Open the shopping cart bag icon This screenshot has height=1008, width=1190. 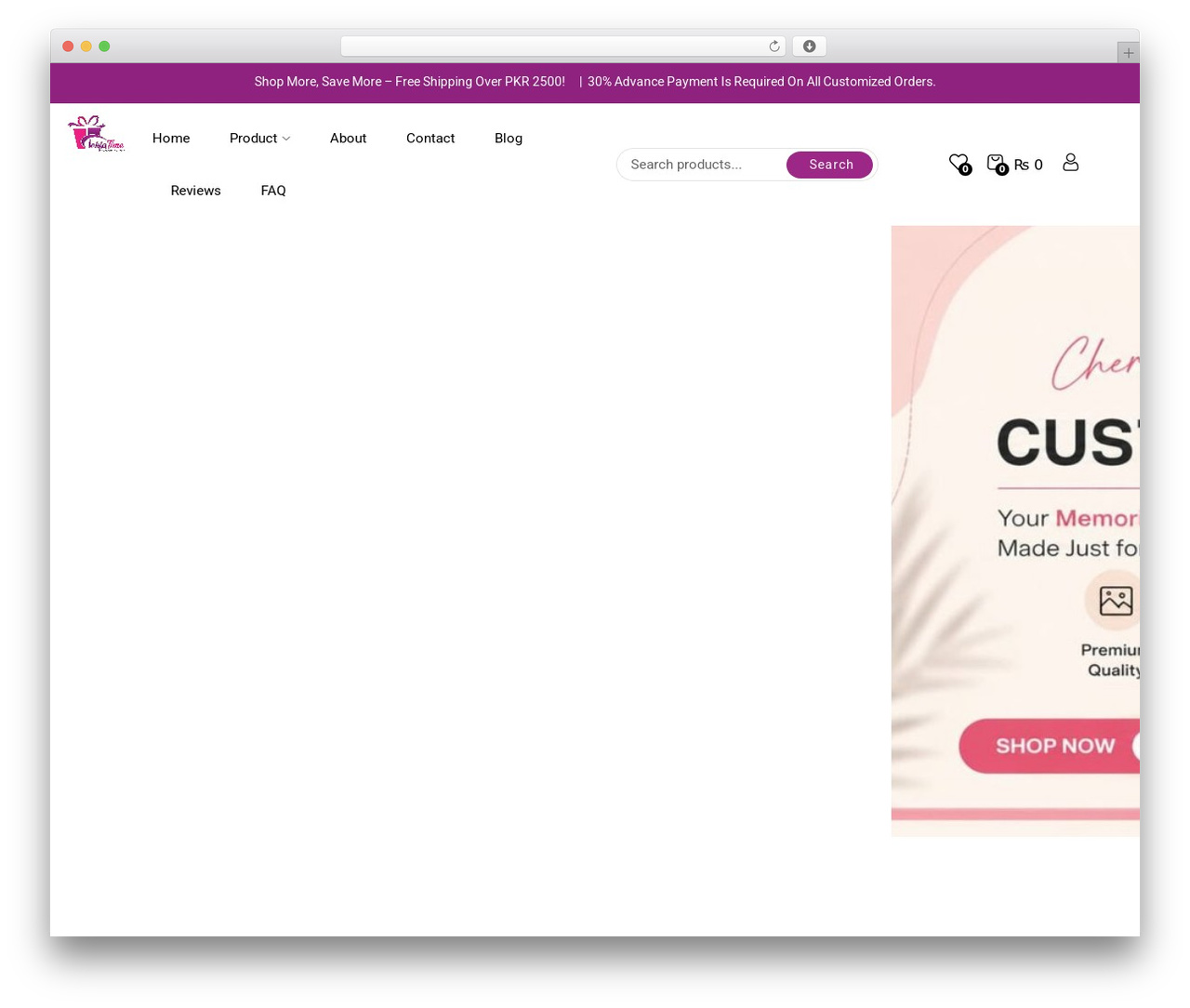[996, 163]
